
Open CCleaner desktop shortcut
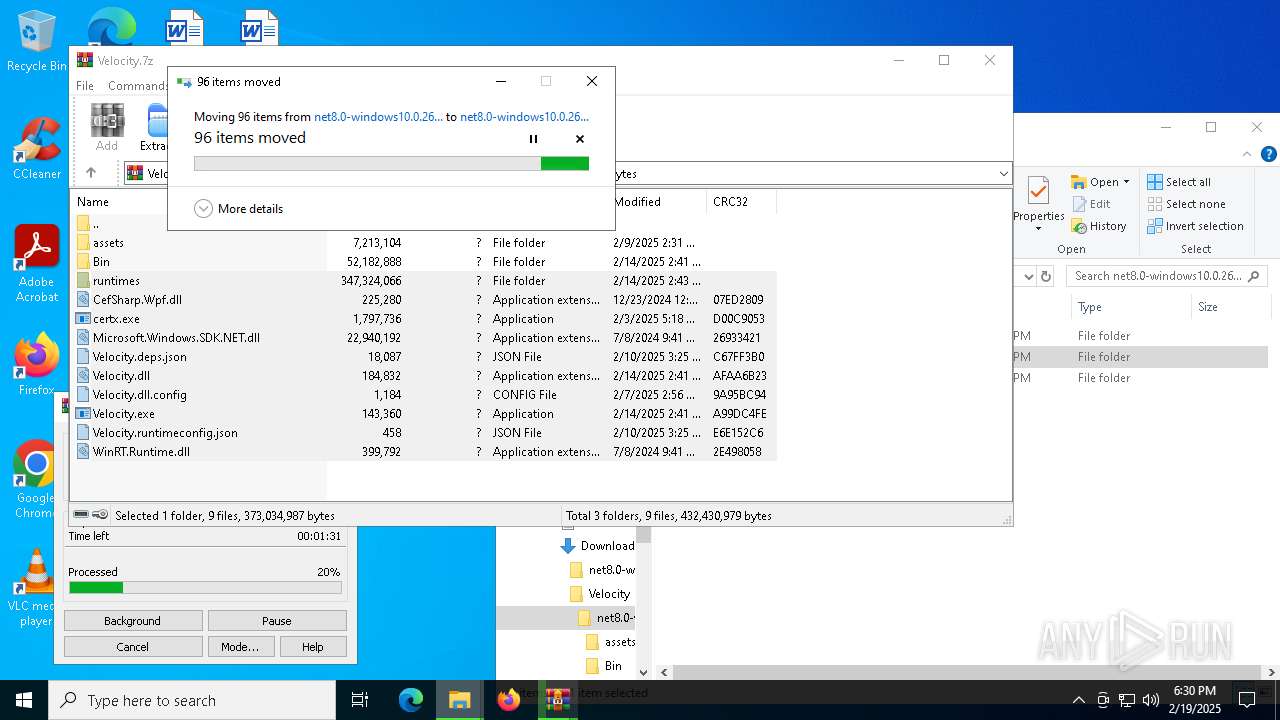pos(37,148)
